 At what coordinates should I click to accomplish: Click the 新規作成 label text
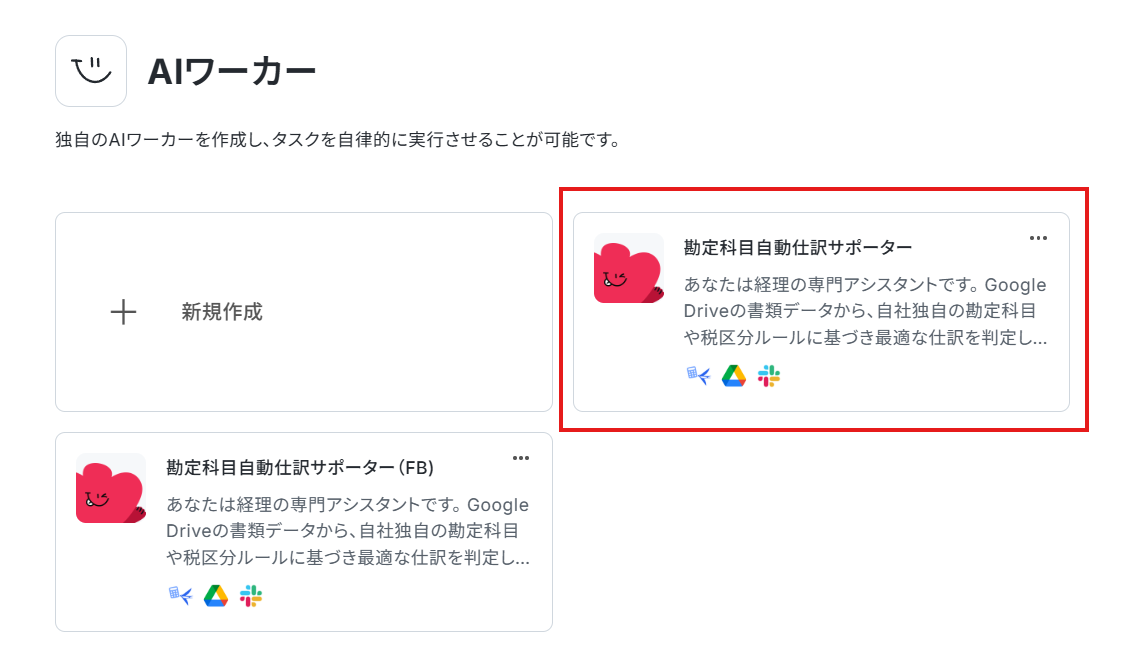(x=222, y=312)
